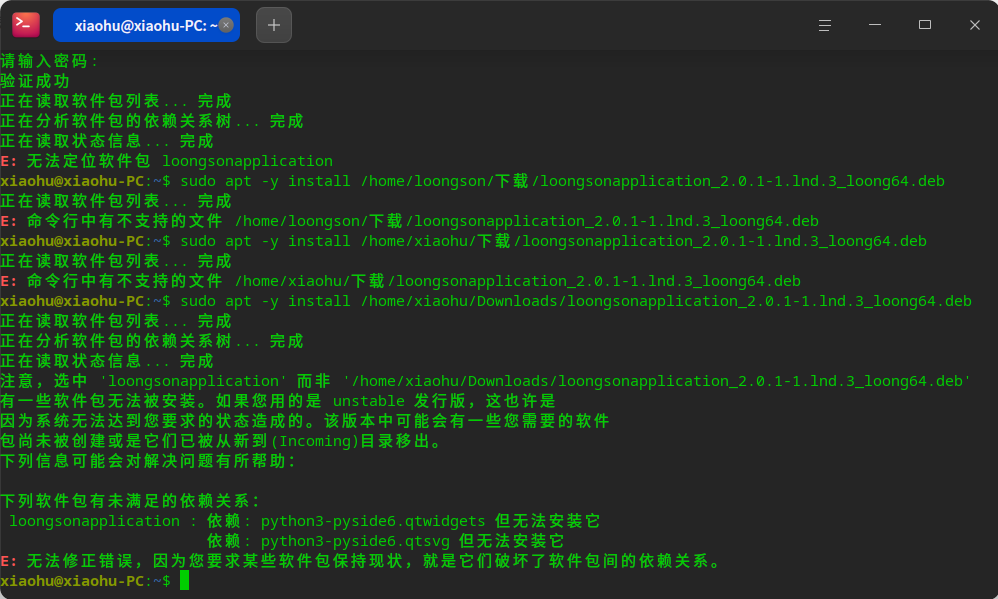998x599 pixels.
Task: Click the python3-pyside6.qtsvg dependency line
Action: click(x=386, y=541)
